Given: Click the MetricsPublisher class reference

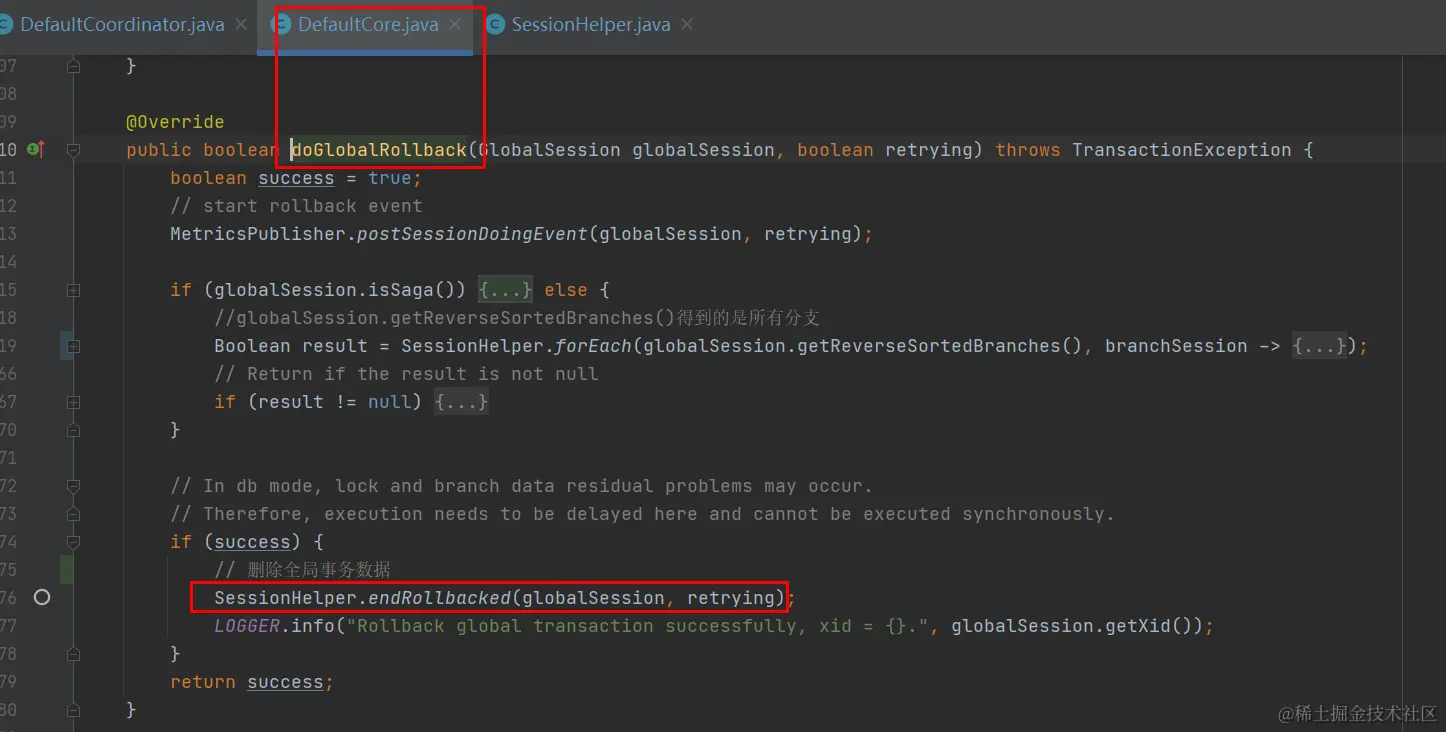Looking at the screenshot, I should click(258, 234).
